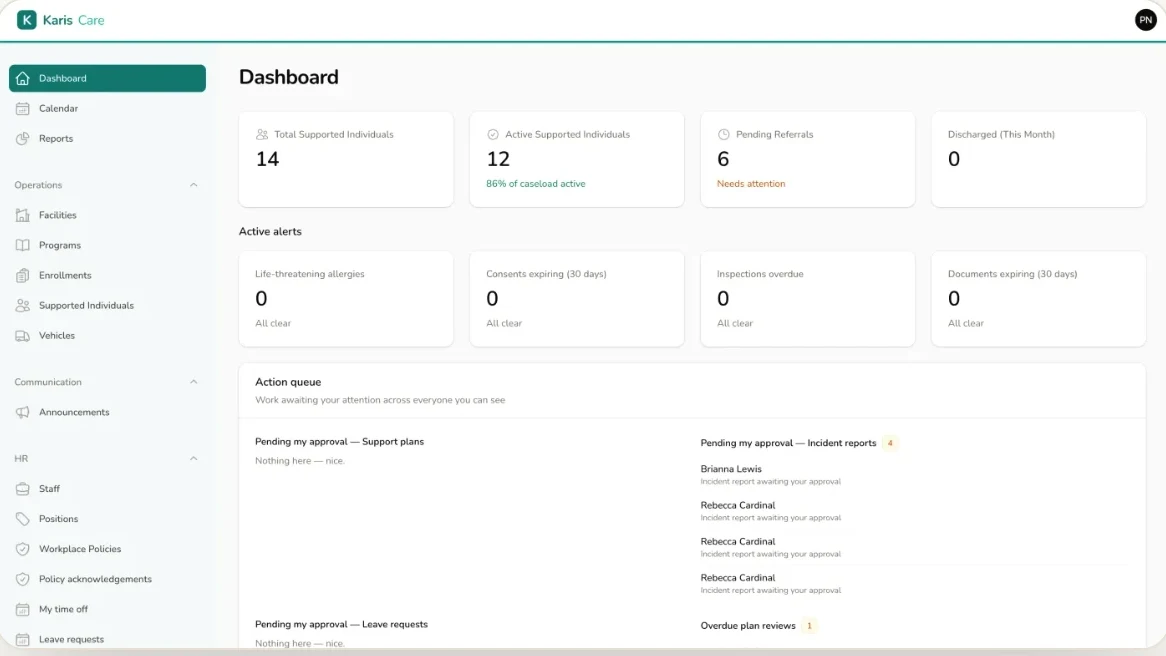Click the 'Overdue plan reviews' heading
1166x656 pixels.
(x=748, y=626)
